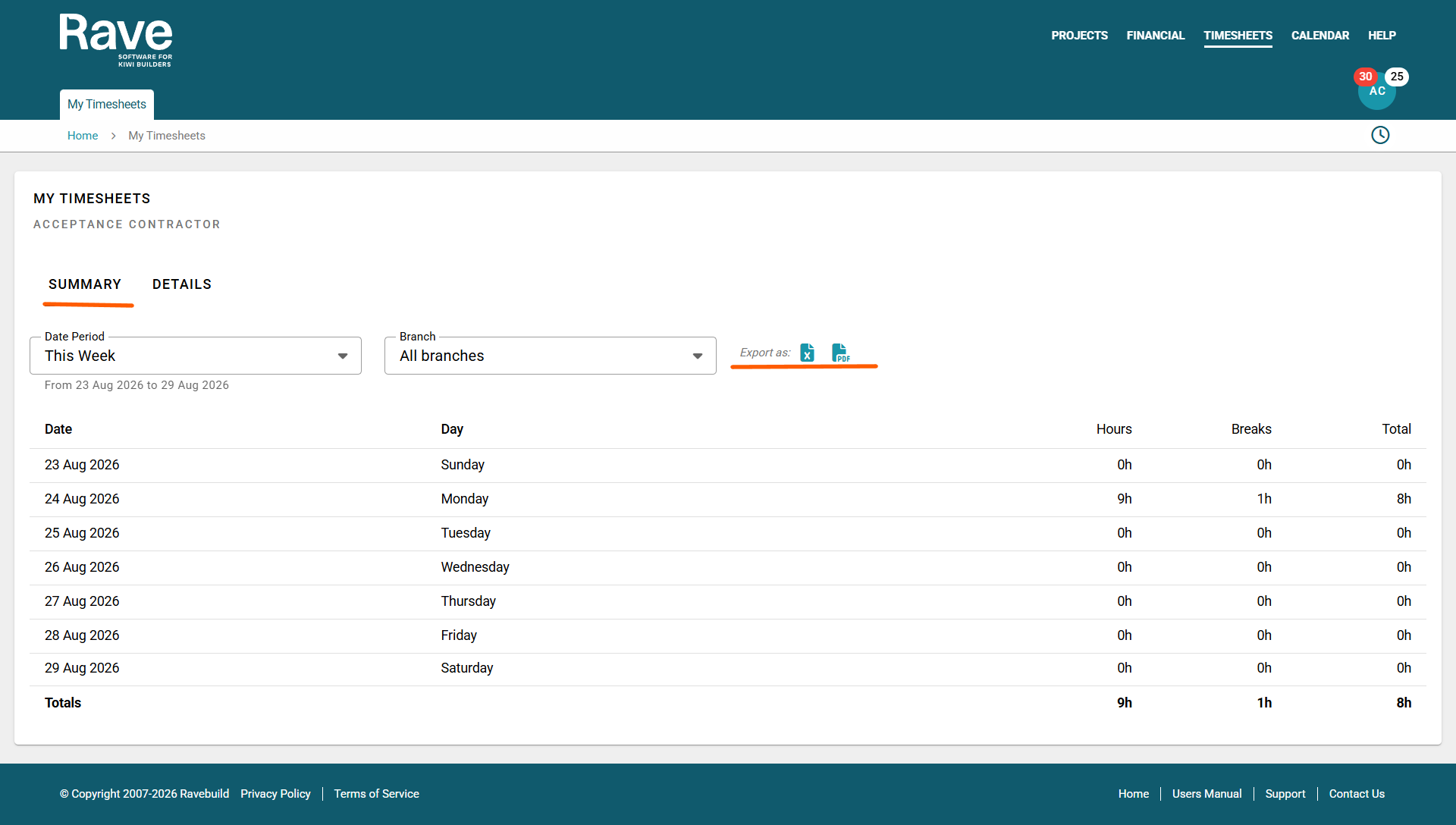Image resolution: width=1456 pixels, height=825 pixels.
Task: Click the Rave logo
Action: click(x=116, y=40)
